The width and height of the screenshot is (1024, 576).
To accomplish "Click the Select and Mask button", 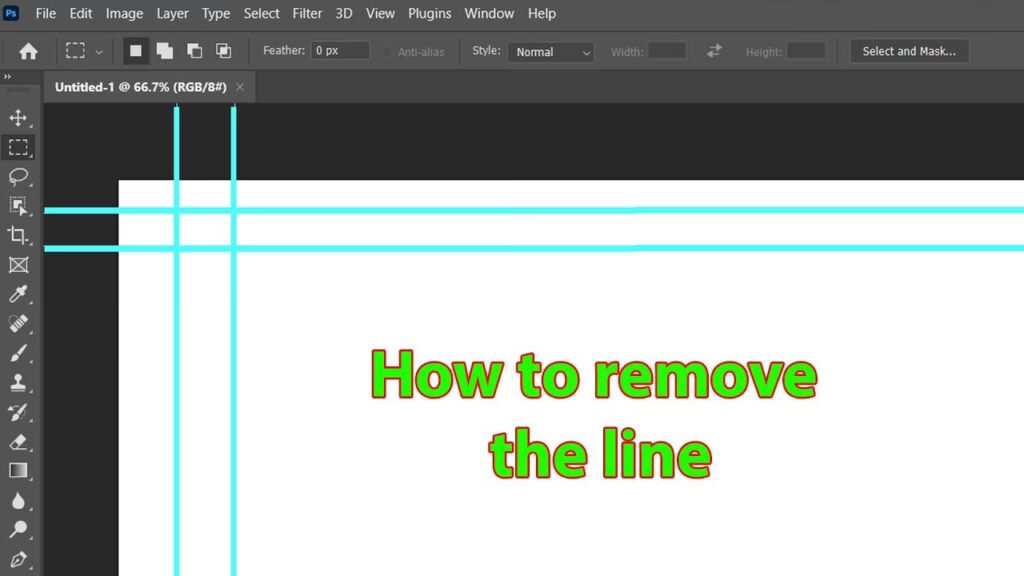I will click(x=909, y=51).
